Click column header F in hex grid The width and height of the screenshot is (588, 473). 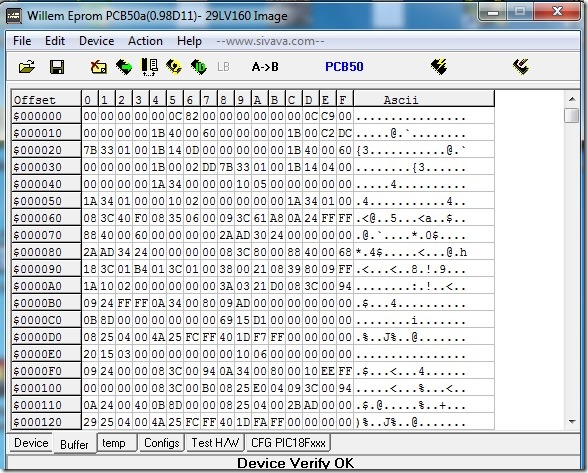[344, 99]
